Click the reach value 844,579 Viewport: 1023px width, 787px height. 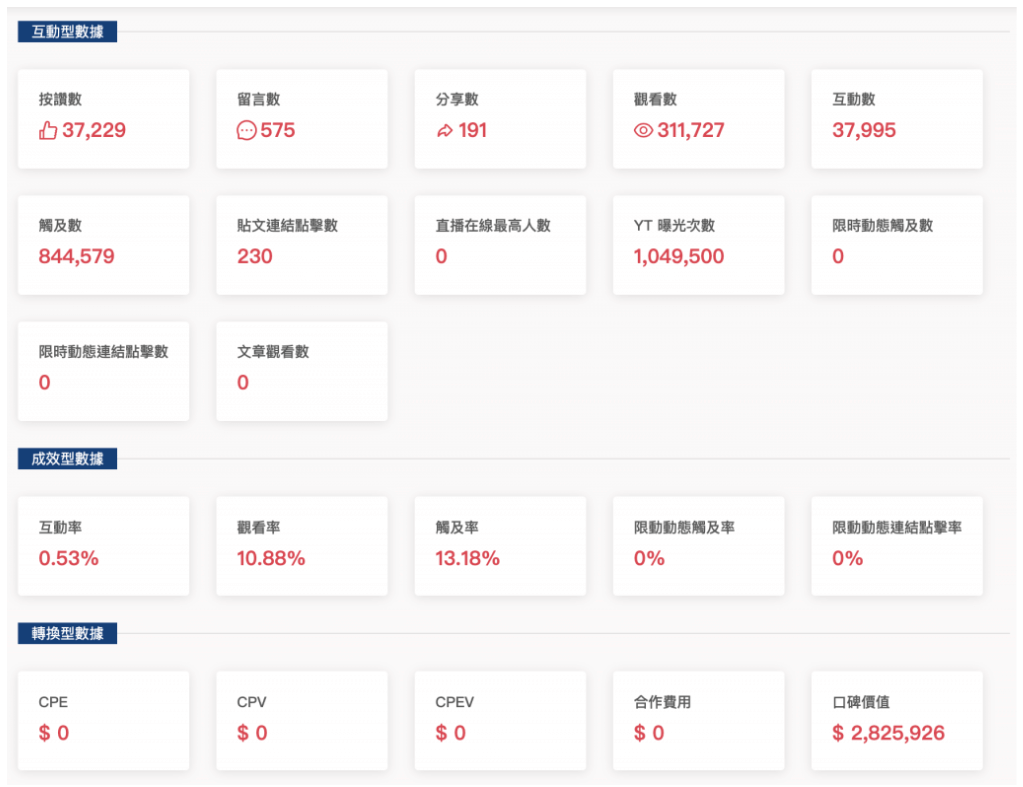(x=76, y=256)
